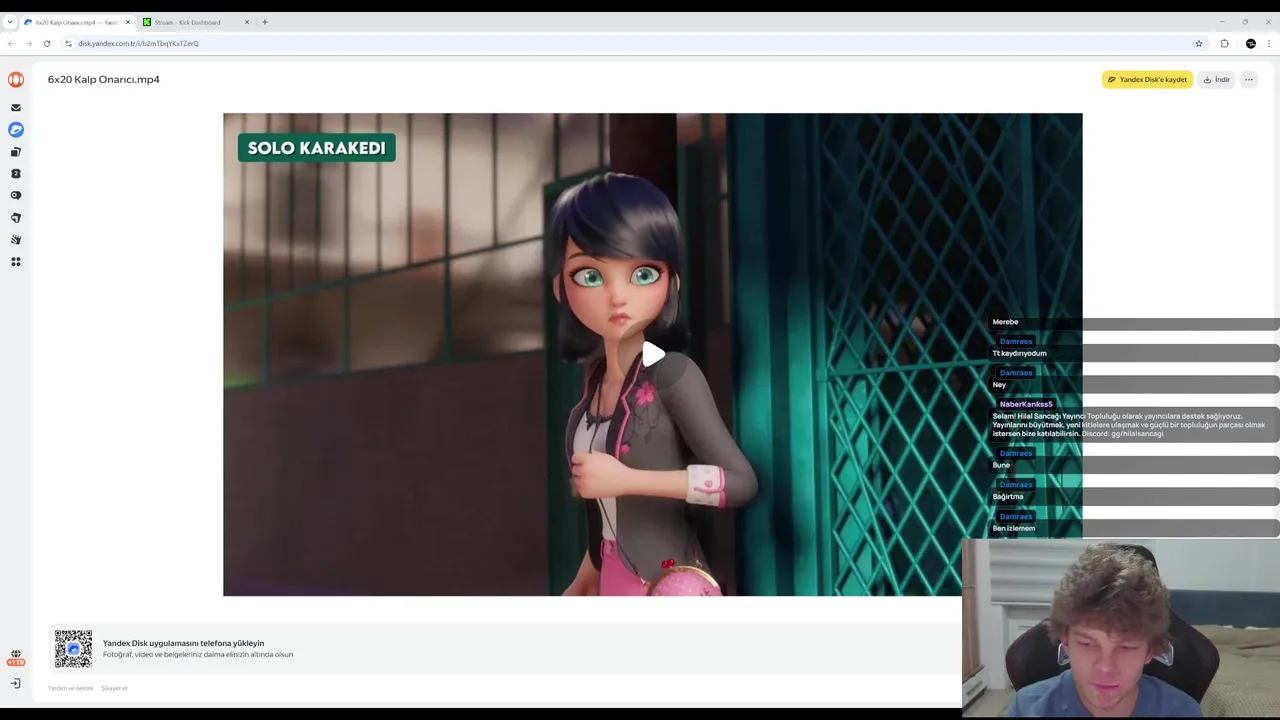Go back with the browser back arrow
1280x720 pixels.
[11, 44]
